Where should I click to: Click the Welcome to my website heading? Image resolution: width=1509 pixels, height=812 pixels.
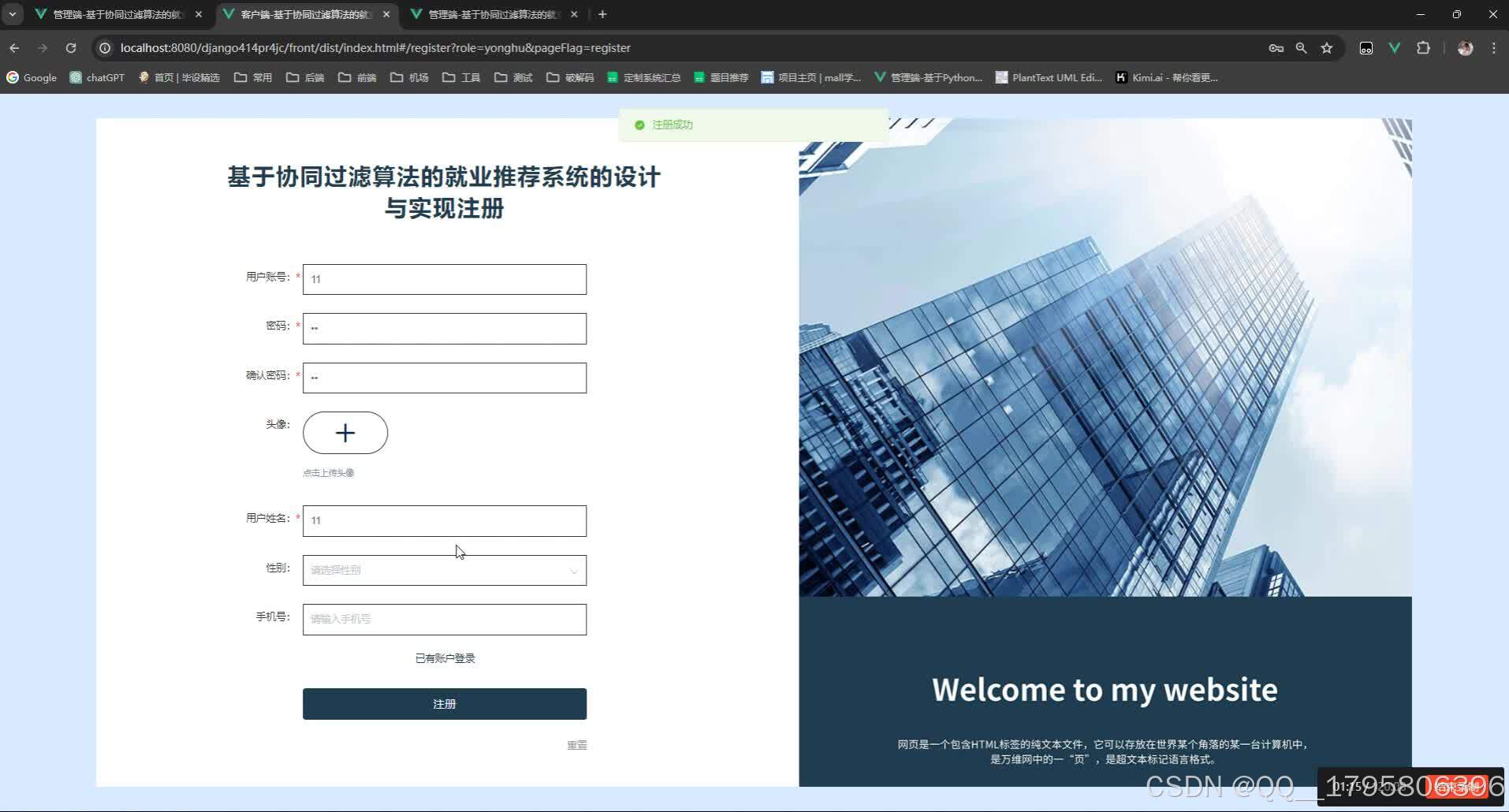point(1105,690)
